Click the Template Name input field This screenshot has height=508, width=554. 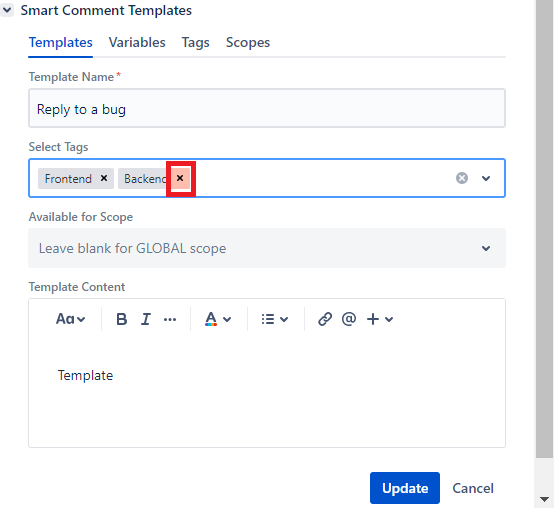pyautogui.click(x=267, y=108)
